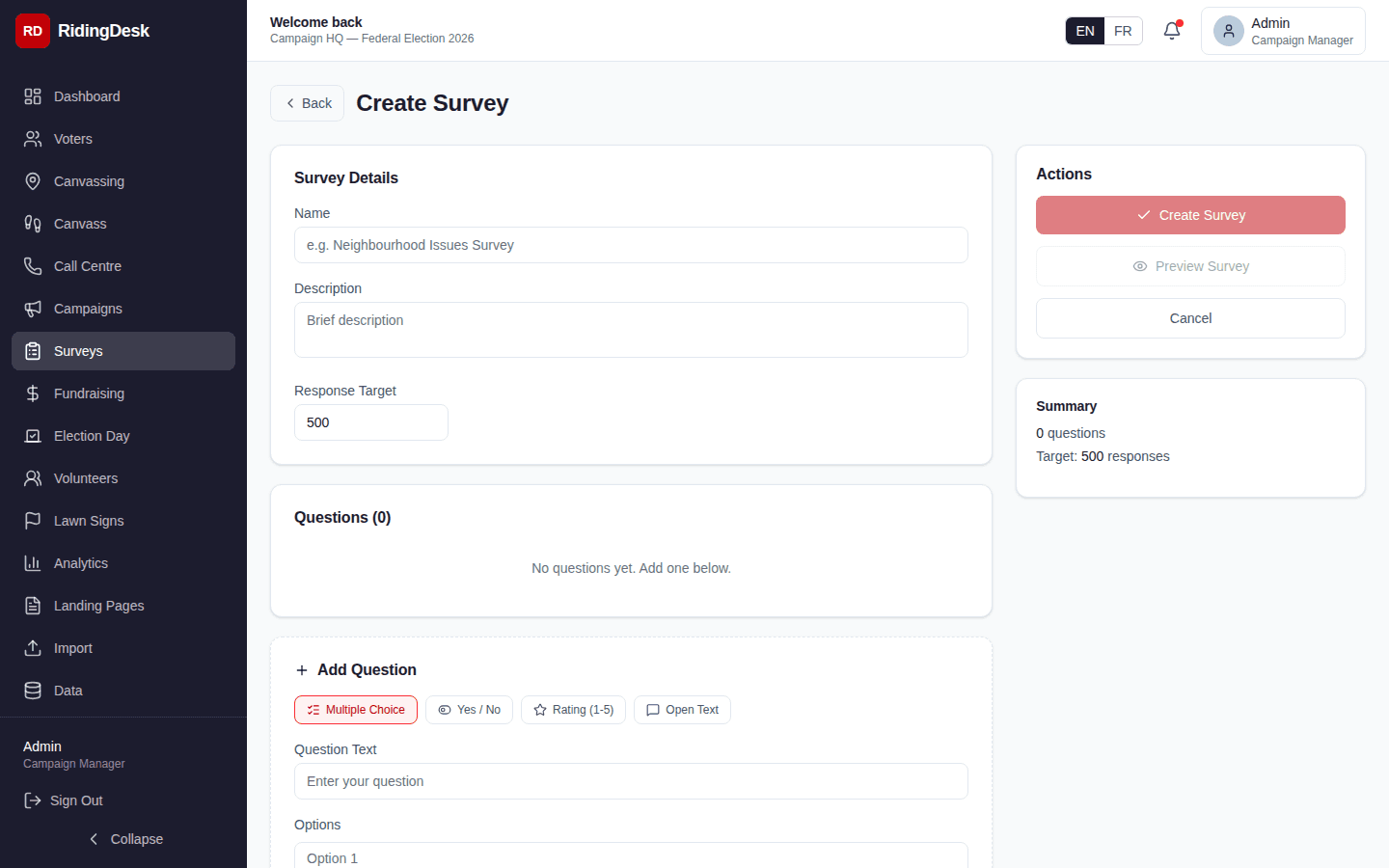Choose the Rating (1-5) question type
1389x868 pixels.
[573, 710]
